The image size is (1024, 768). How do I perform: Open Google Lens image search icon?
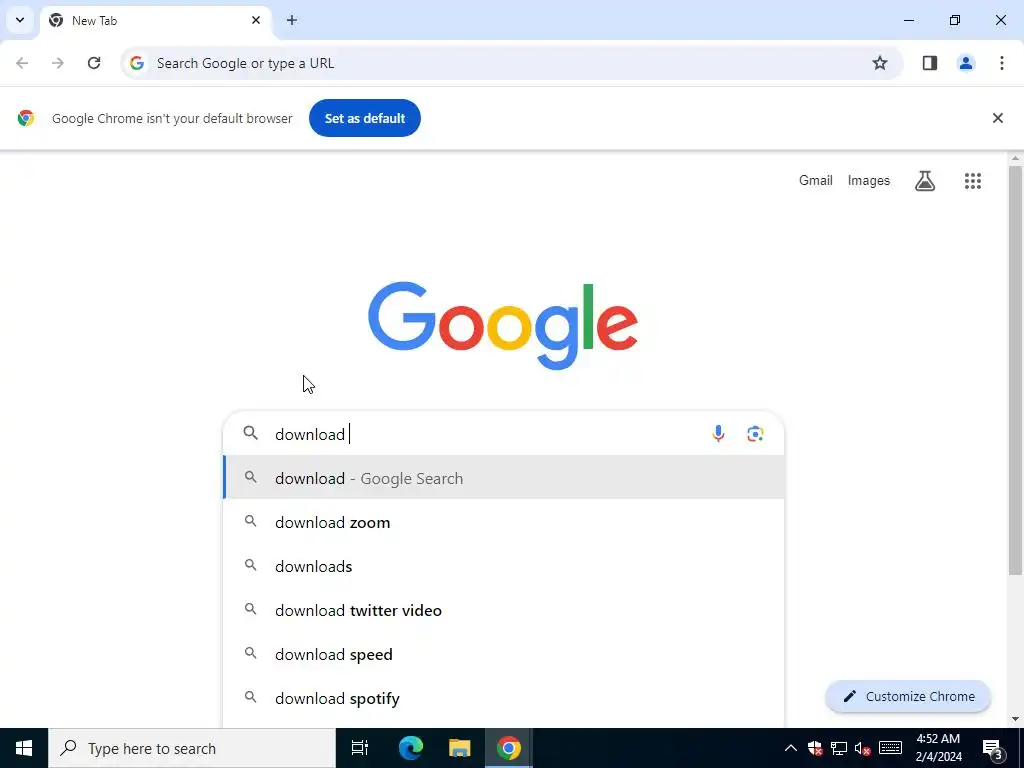tap(755, 434)
